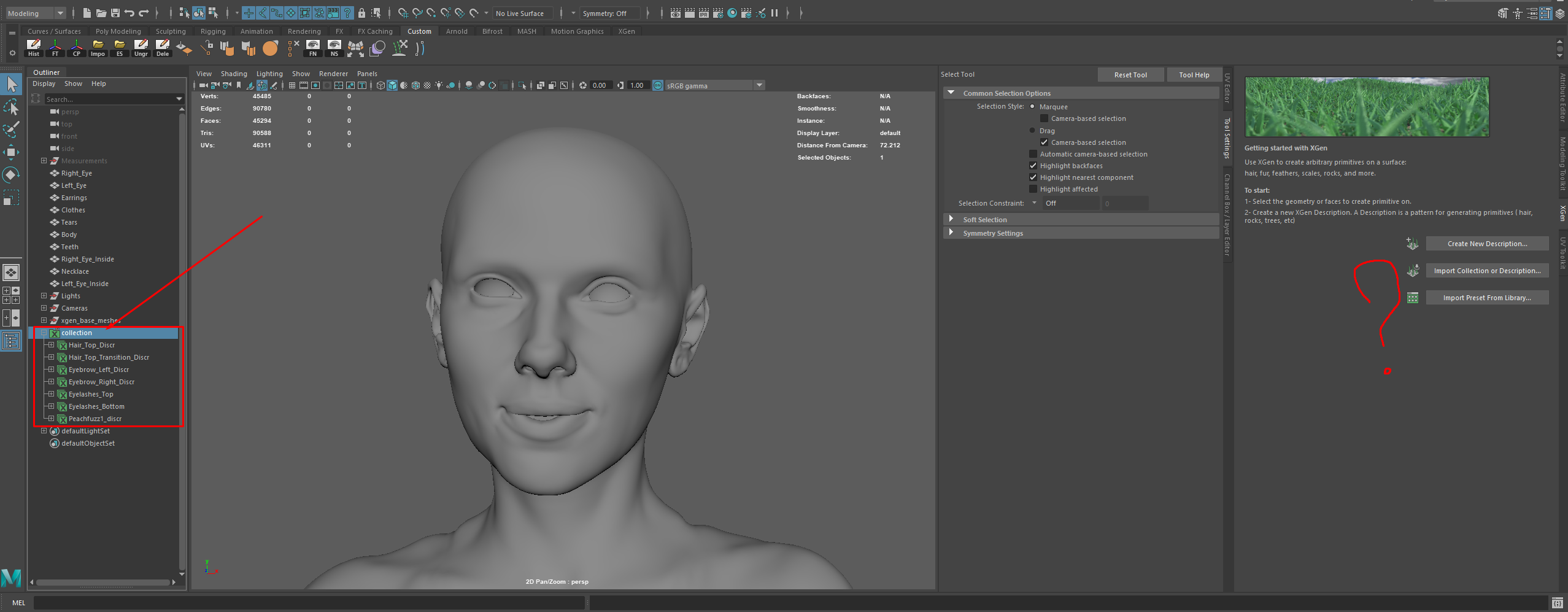1568x612 pixels.
Task: Click No Live Surface field
Action: [522, 13]
